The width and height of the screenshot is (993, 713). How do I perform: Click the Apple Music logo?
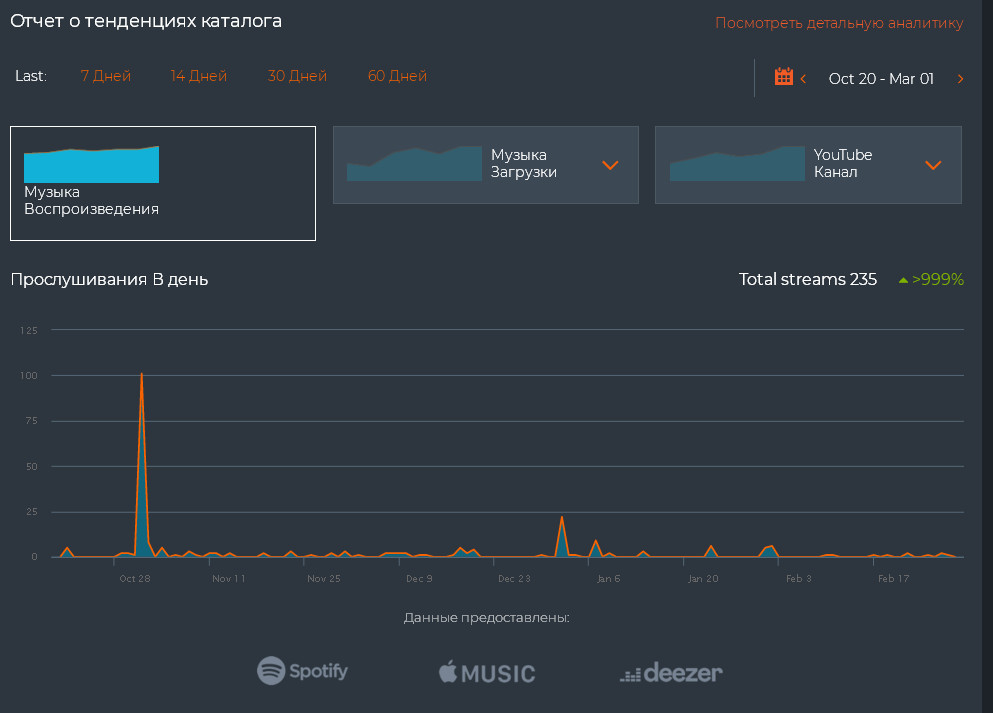click(x=487, y=672)
